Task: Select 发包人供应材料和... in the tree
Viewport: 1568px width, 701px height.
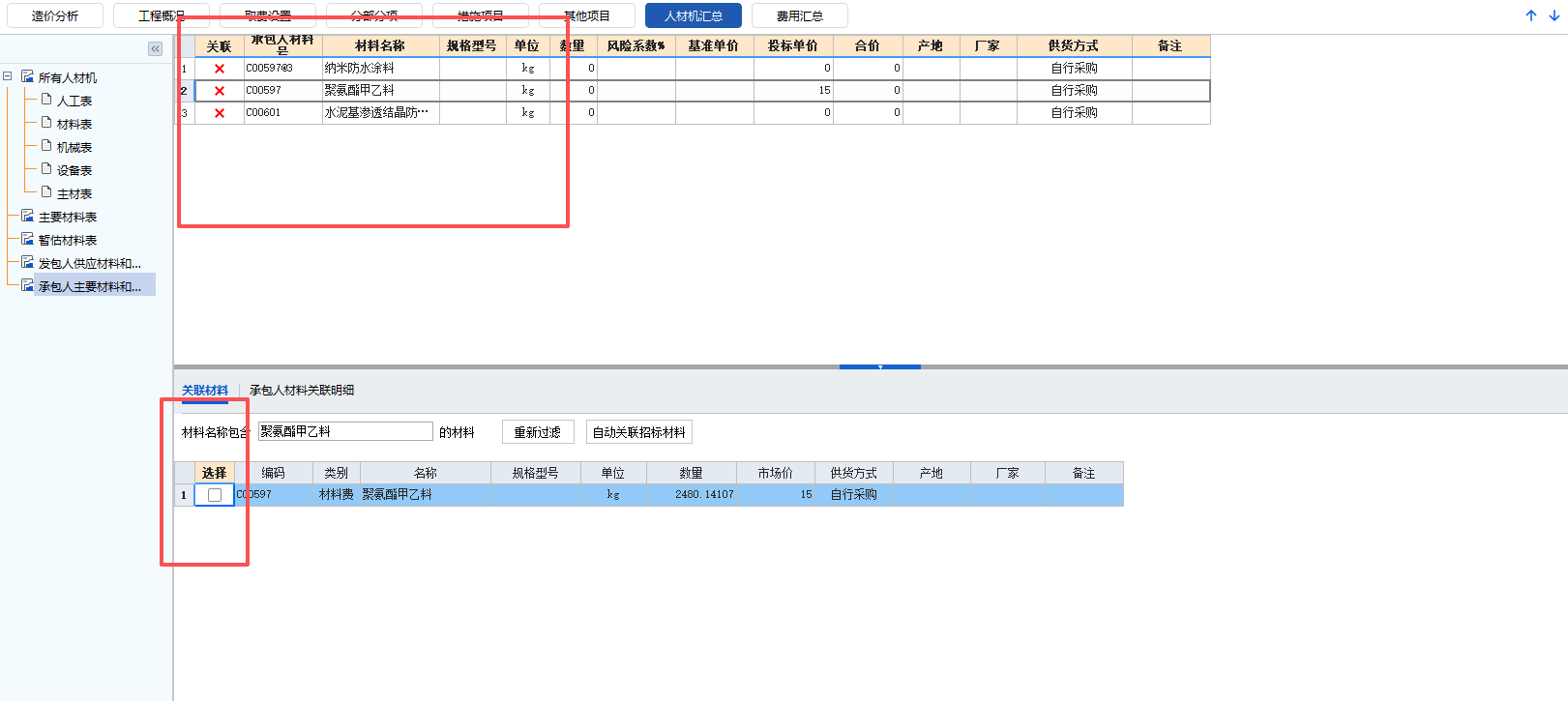Action: 90,263
